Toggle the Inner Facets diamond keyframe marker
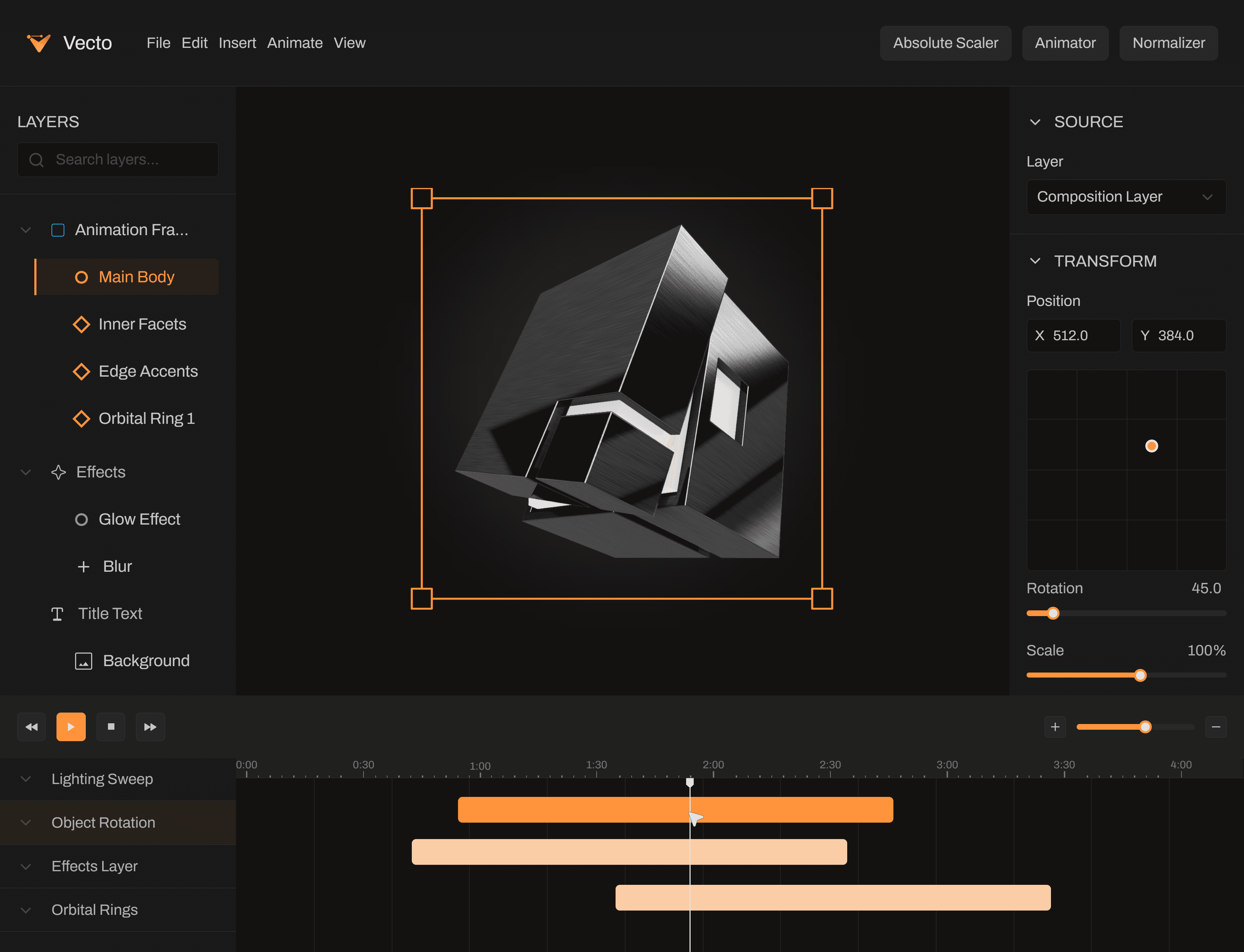The height and width of the screenshot is (952, 1244). [82, 325]
